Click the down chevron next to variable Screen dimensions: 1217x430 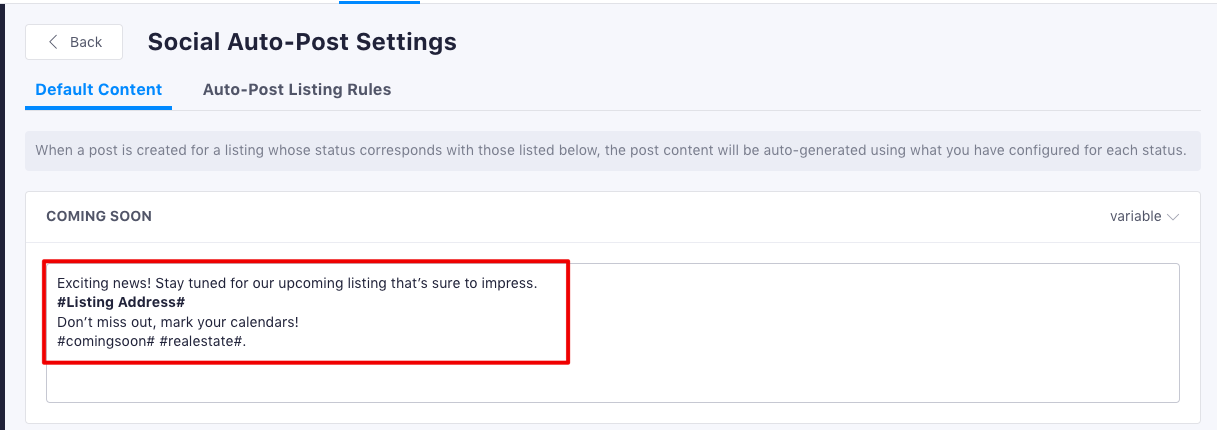(1173, 217)
